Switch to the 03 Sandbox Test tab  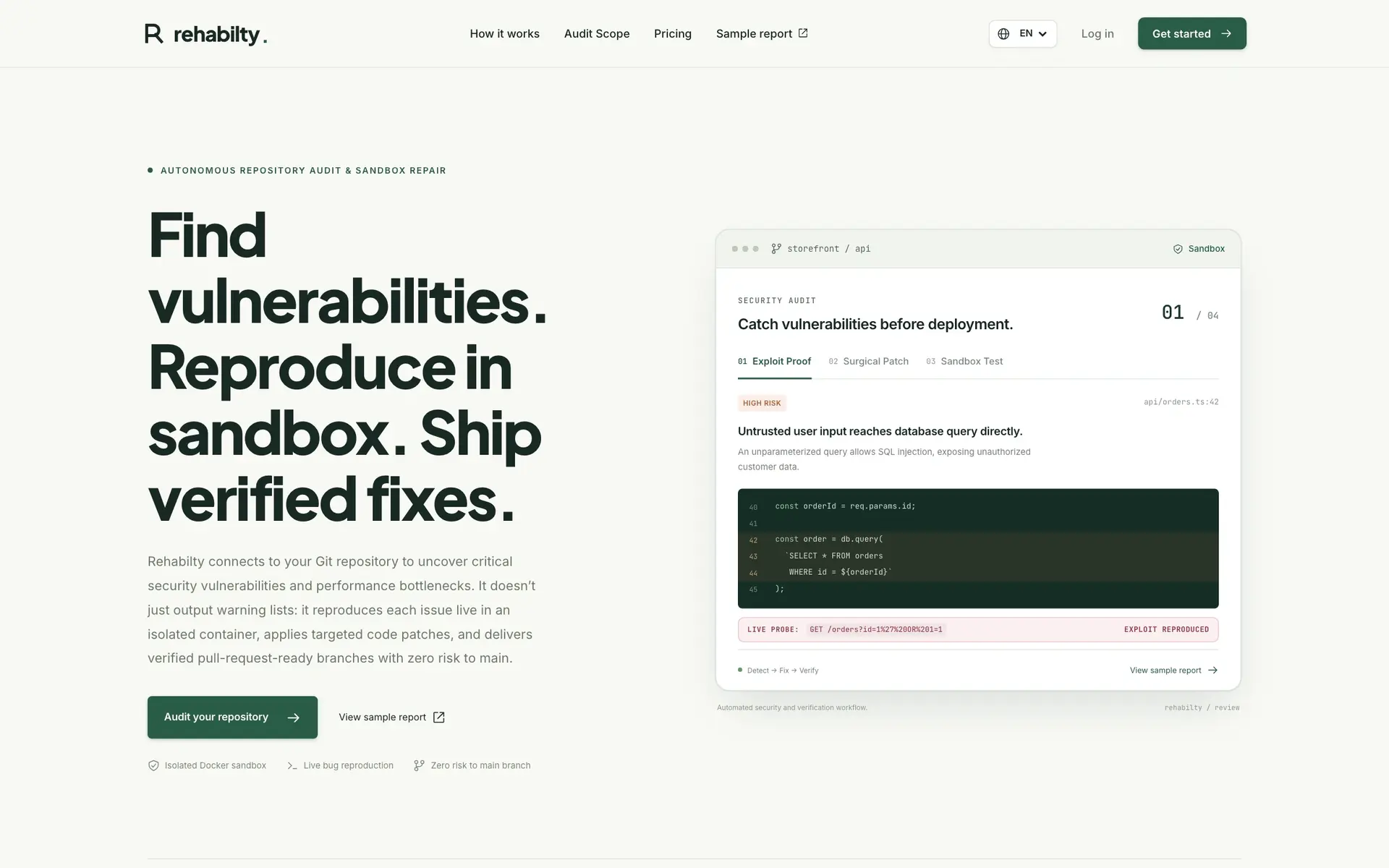(x=964, y=362)
